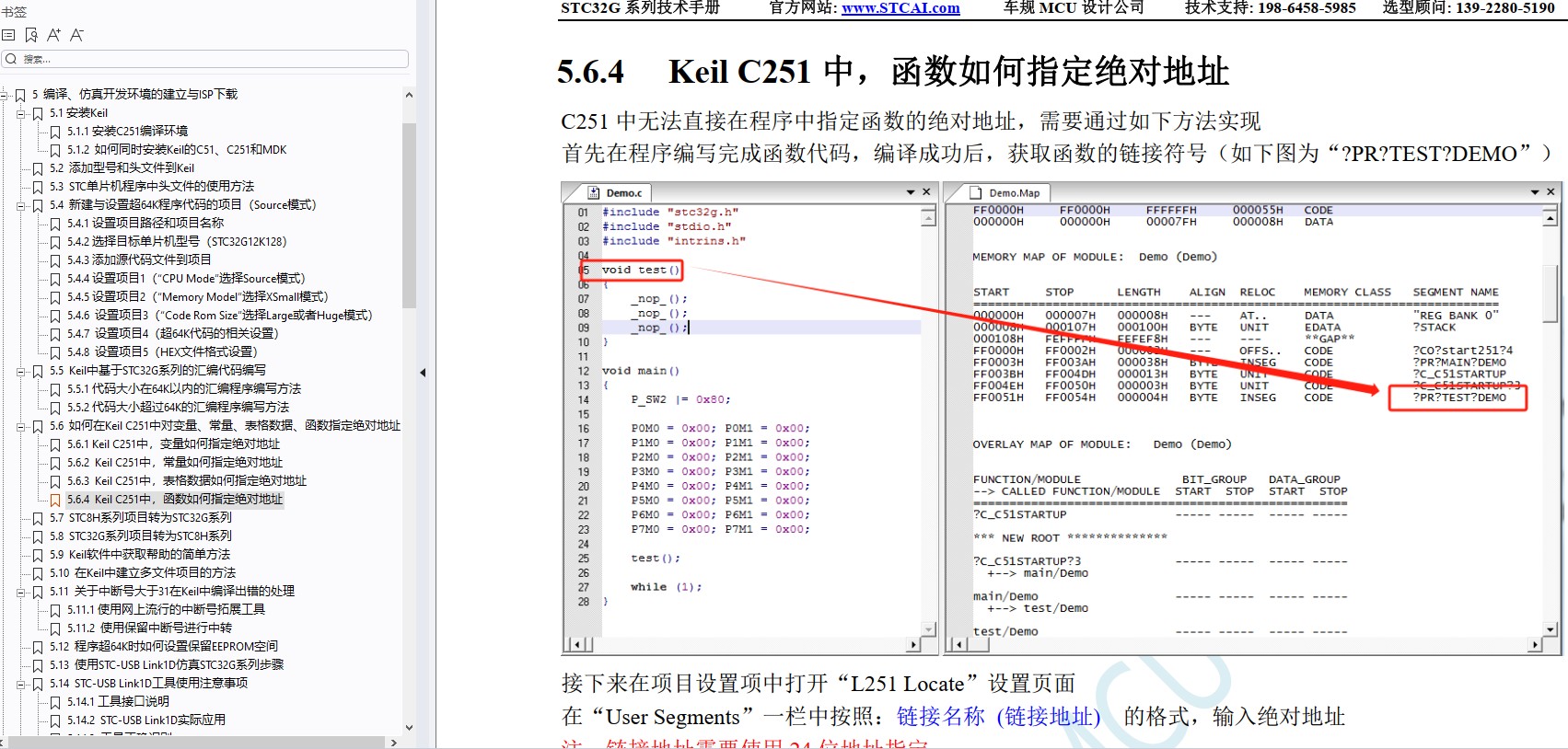Jump to bookmark 5.7 STC8H系列项目转为STC32G系列
This screenshot has width=1568, height=749.
pos(141,518)
